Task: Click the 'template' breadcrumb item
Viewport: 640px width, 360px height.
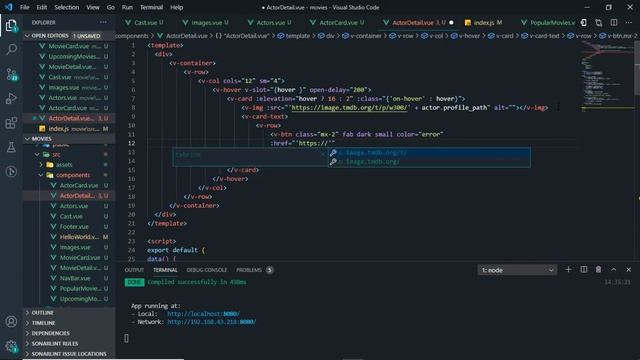Action: [x=298, y=36]
